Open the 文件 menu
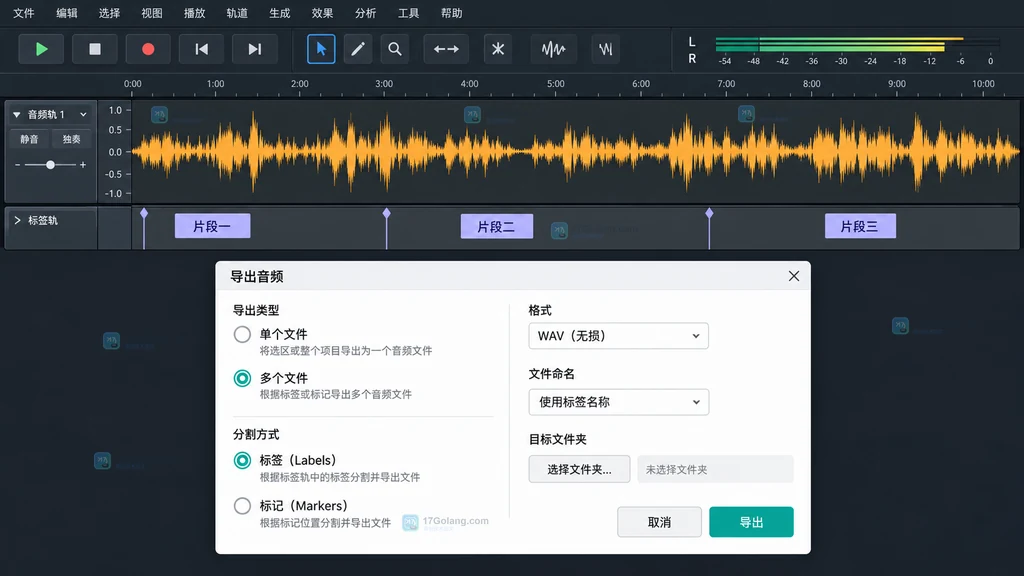Screen dimensions: 1024x576 coord(24,13)
